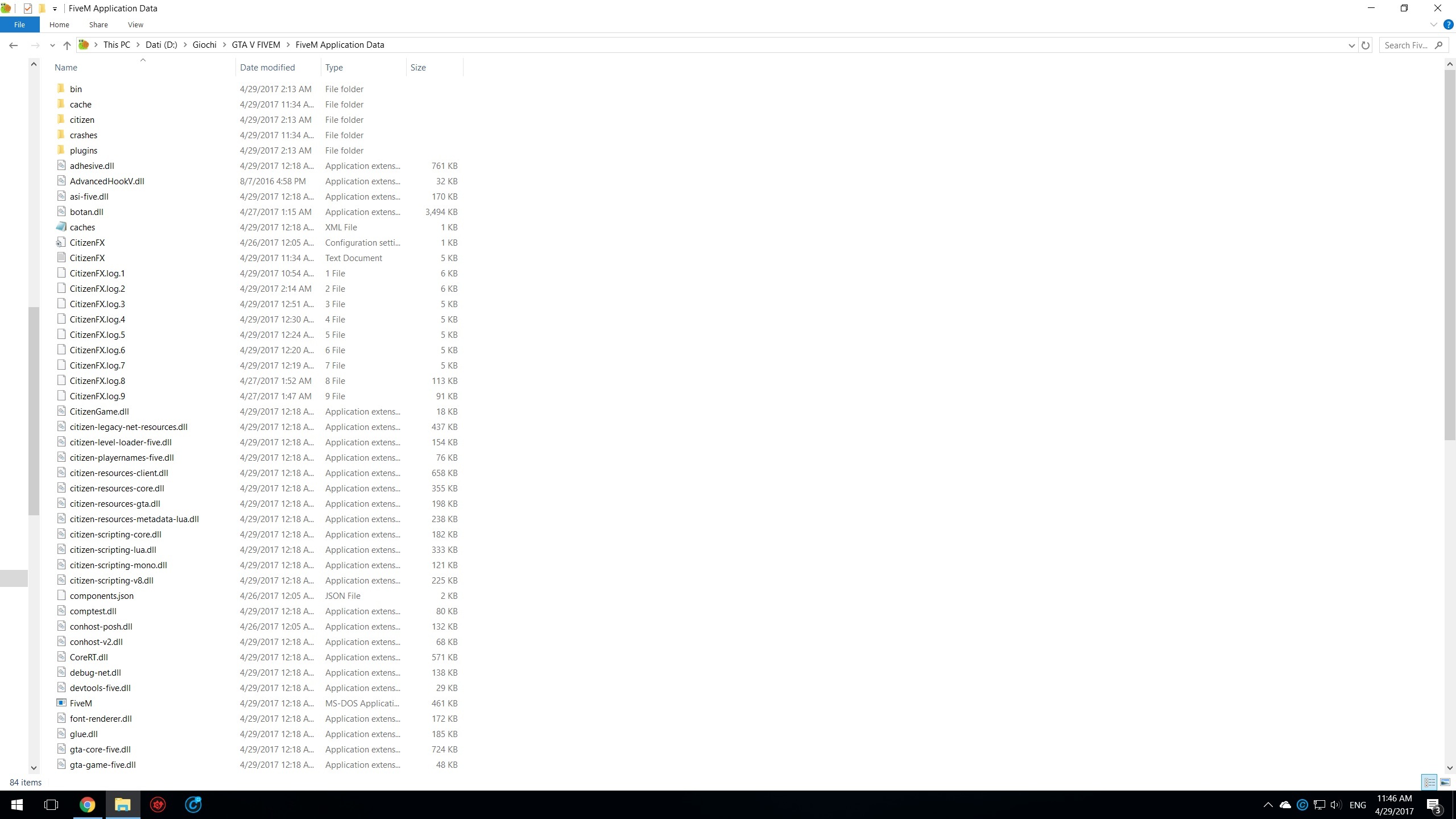Refresh the current folder view
The width and height of the screenshot is (1456, 819).
(1366, 45)
